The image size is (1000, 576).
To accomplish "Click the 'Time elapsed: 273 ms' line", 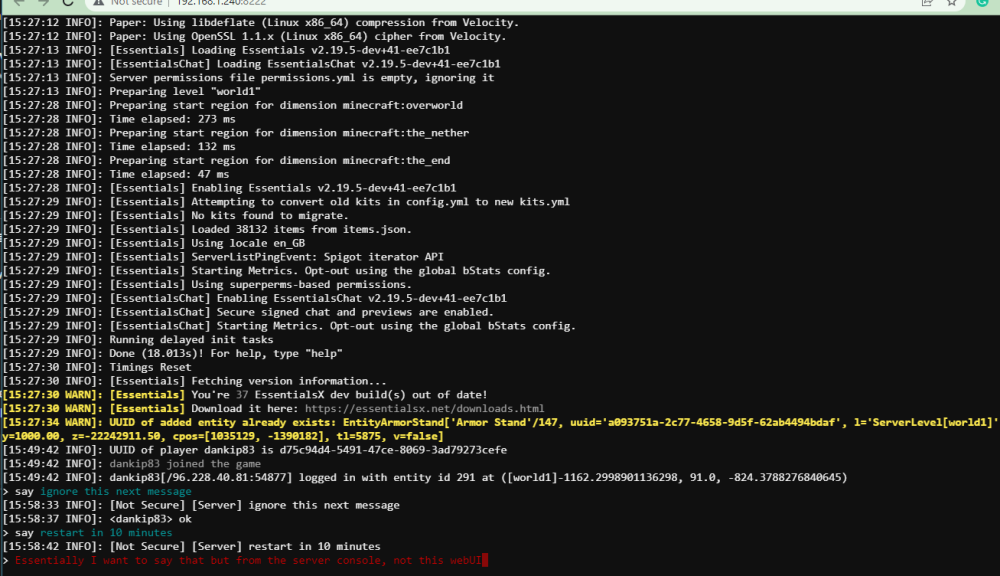I will [x=119, y=119].
